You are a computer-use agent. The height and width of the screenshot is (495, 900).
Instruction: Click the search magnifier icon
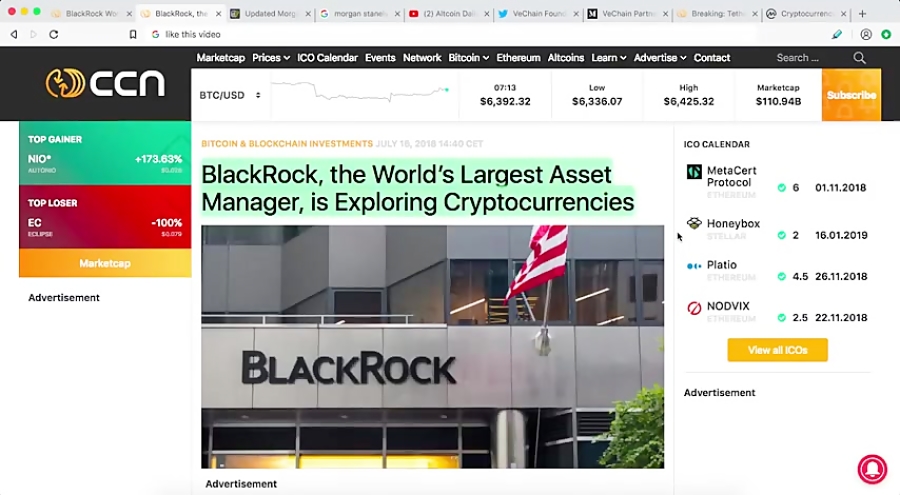[859, 57]
